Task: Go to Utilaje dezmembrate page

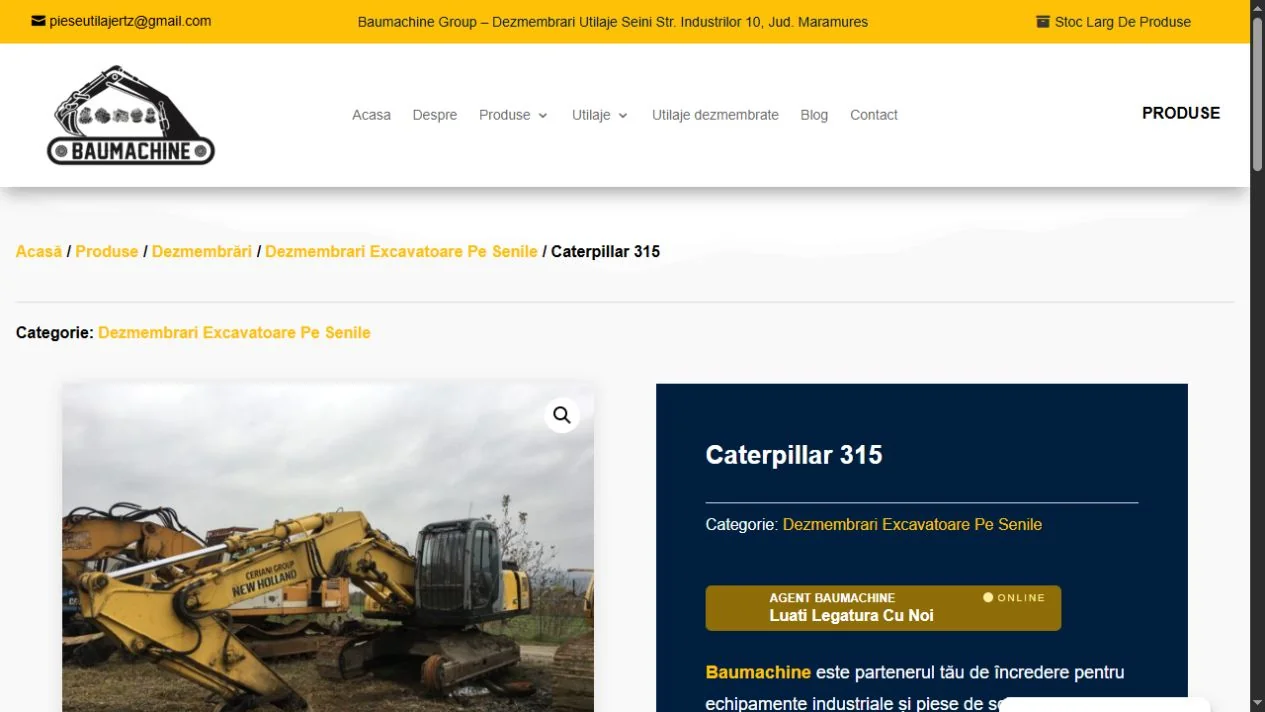Action: [715, 115]
